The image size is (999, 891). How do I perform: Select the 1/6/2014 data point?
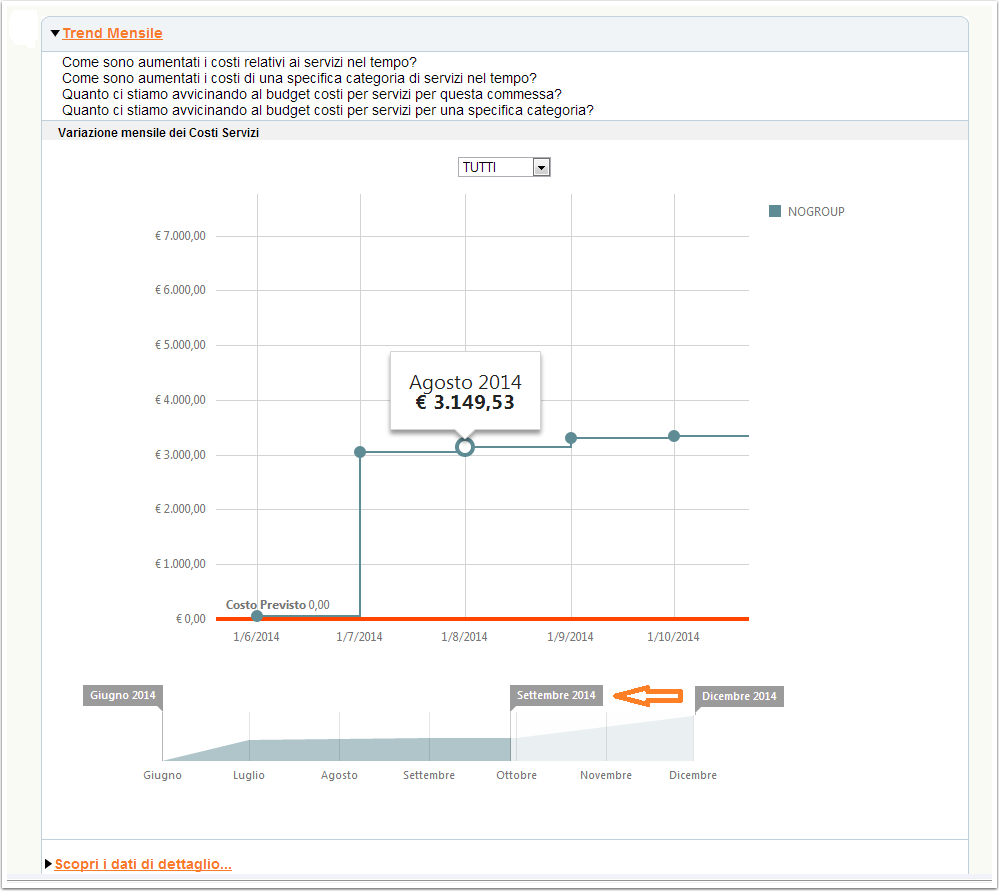click(257, 616)
